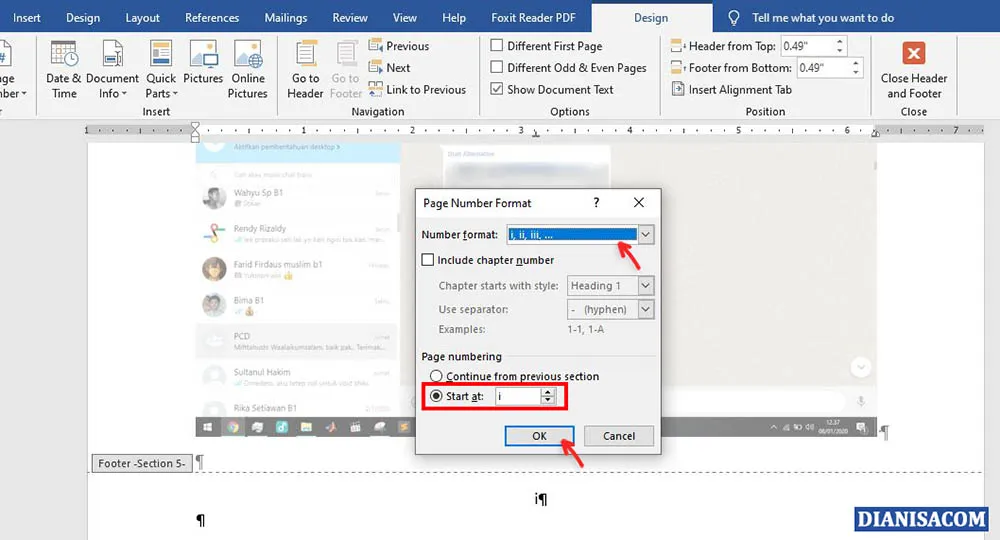Click the Start at input field
1000x540 pixels.
point(517,397)
